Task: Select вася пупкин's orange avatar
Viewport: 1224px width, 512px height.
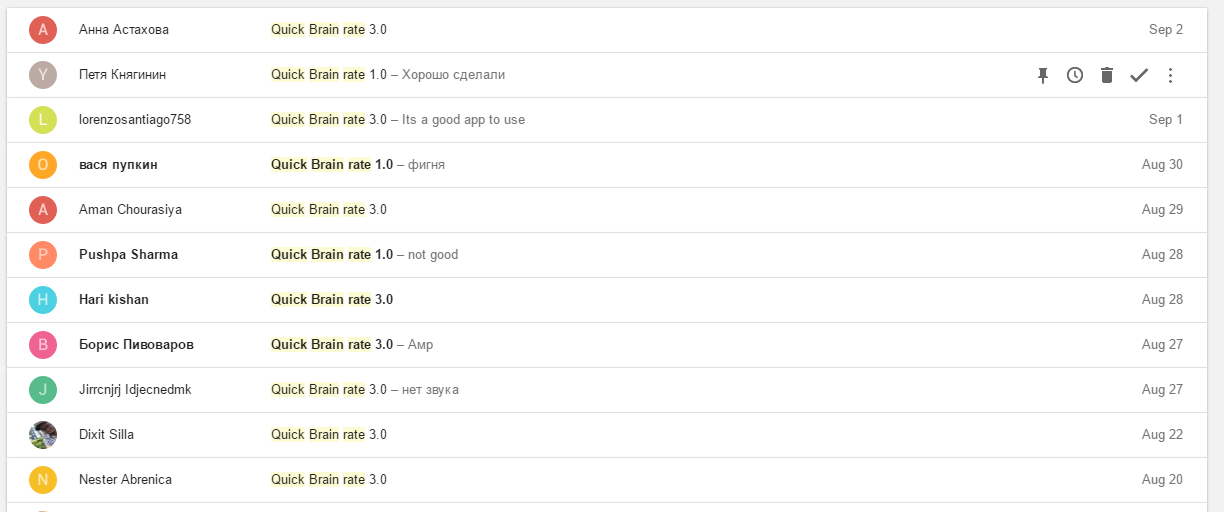Action: 43,165
